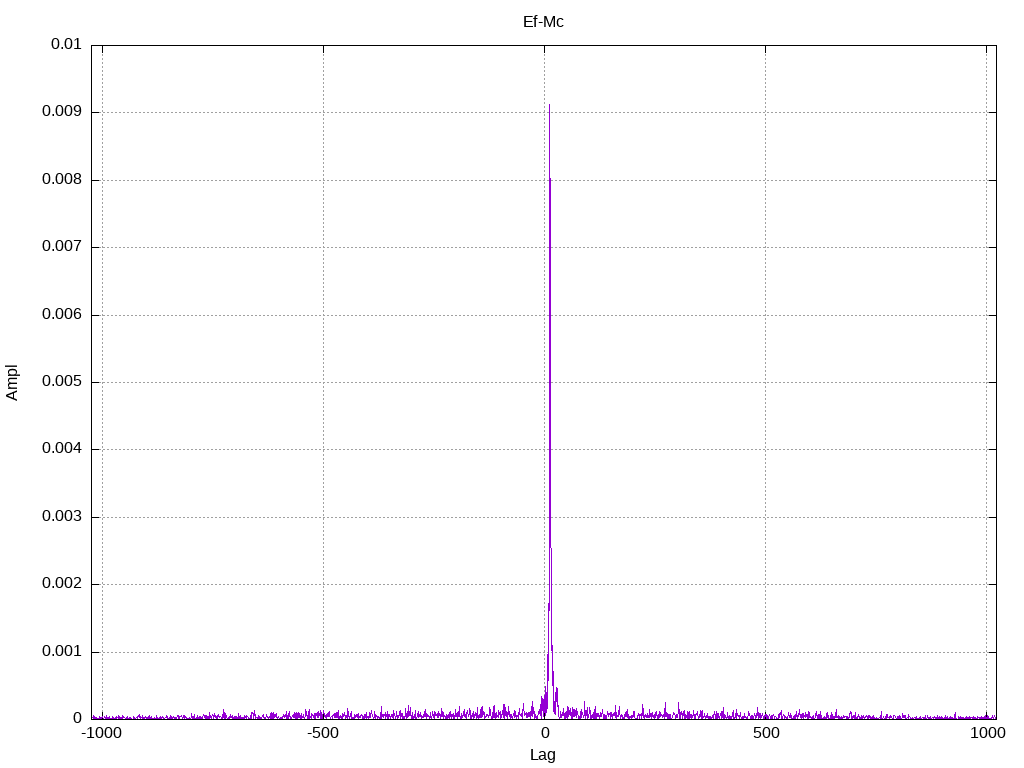
Task: Click the y-axis label "Ampl"
Action: point(12,383)
